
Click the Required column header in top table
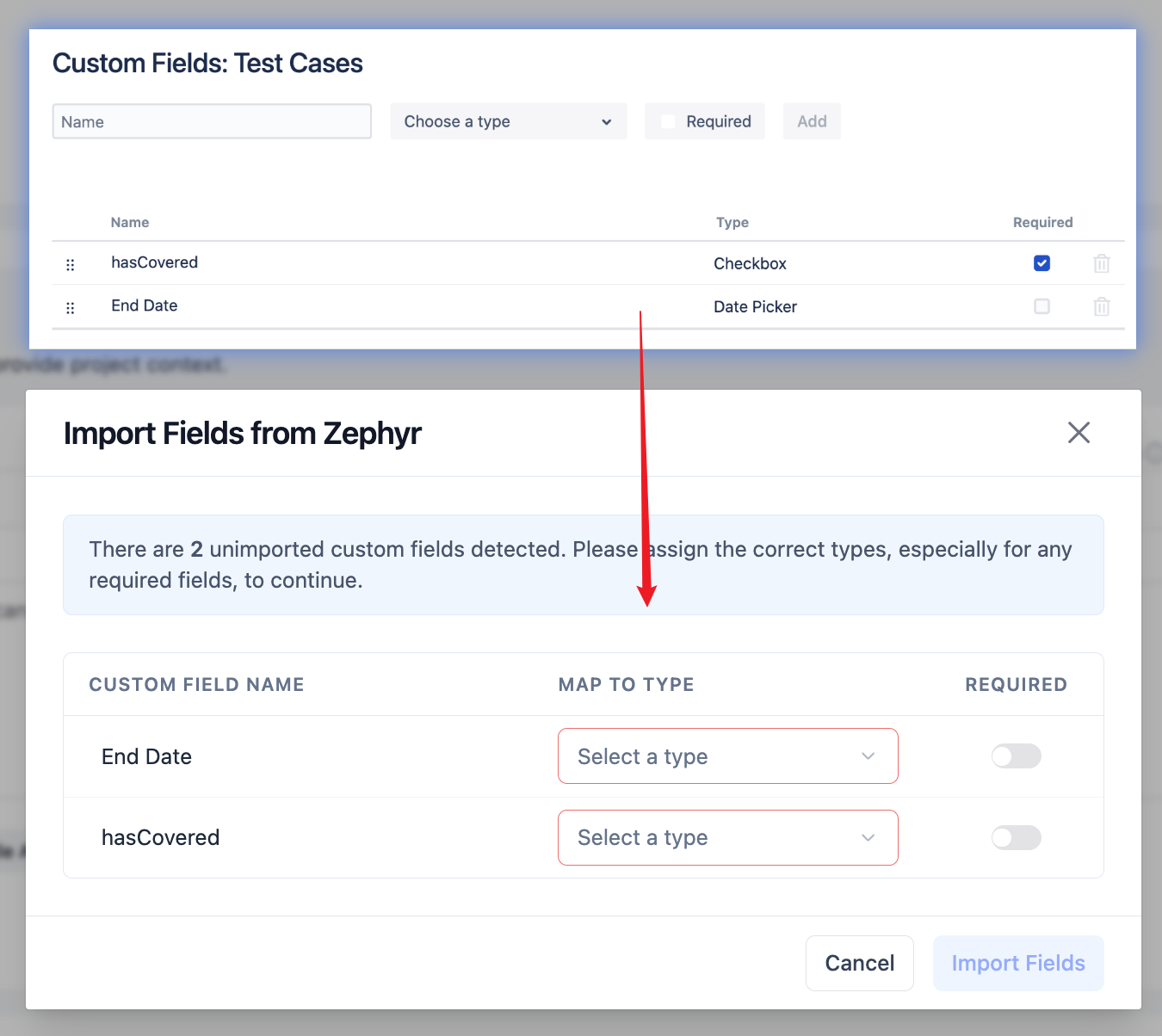point(1042,222)
